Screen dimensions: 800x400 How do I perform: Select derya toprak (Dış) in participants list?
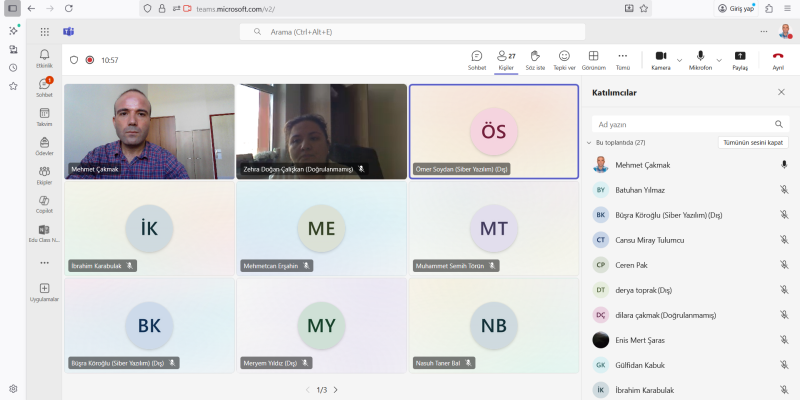pos(690,290)
